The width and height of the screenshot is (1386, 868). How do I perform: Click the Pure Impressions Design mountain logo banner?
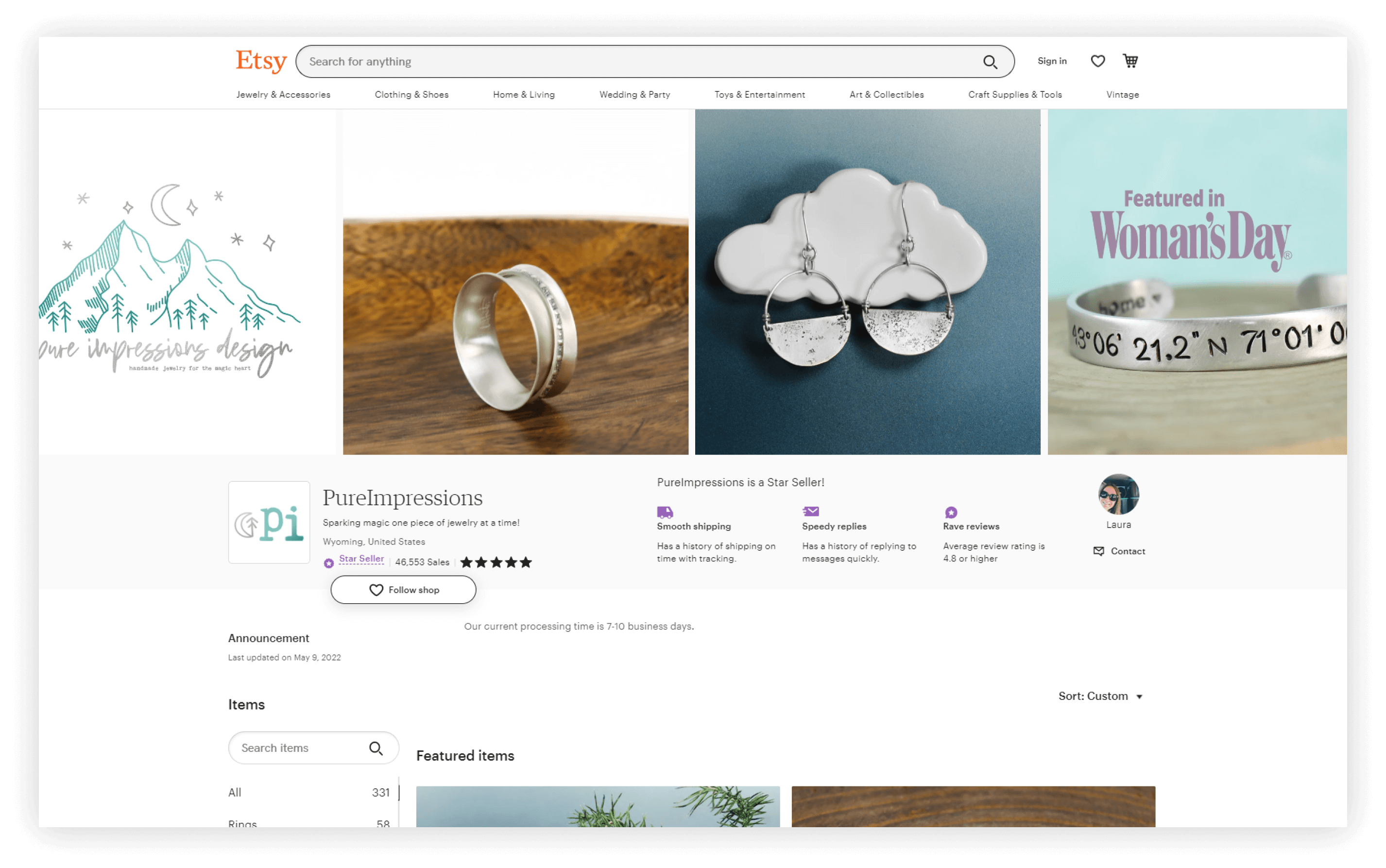pyautogui.click(x=187, y=282)
